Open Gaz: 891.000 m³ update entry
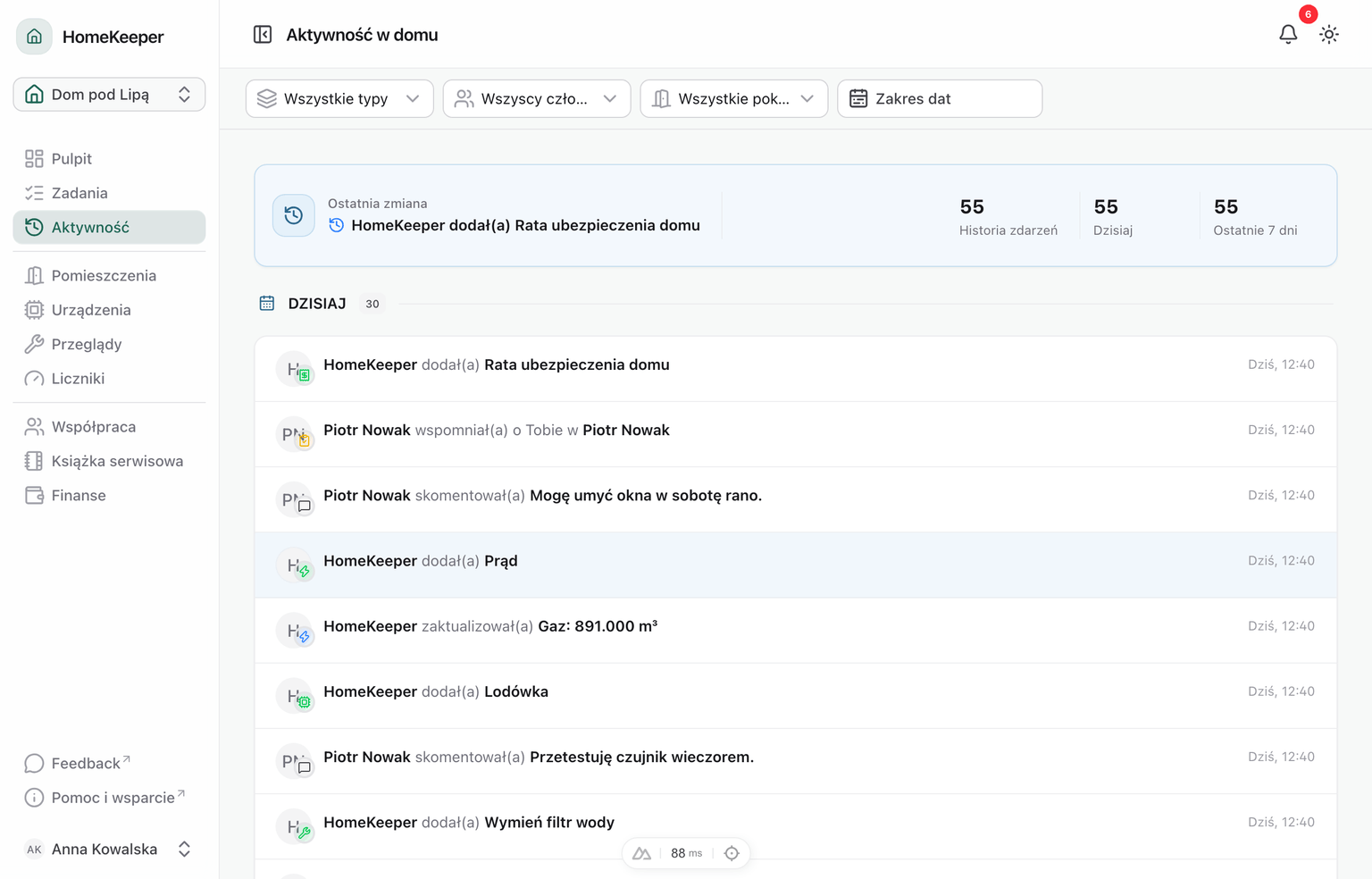The image size is (1372, 879). tap(796, 631)
